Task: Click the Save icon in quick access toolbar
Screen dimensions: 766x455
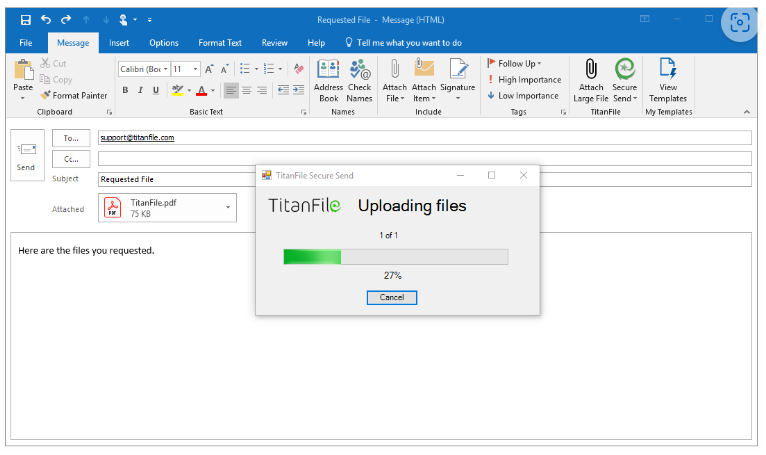Action: [25, 20]
